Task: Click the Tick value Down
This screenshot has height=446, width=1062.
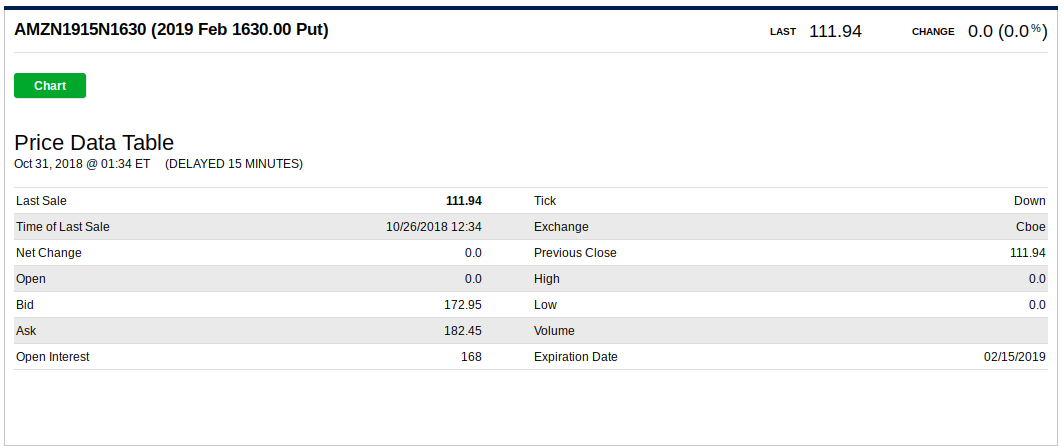Action: click(x=1029, y=201)
